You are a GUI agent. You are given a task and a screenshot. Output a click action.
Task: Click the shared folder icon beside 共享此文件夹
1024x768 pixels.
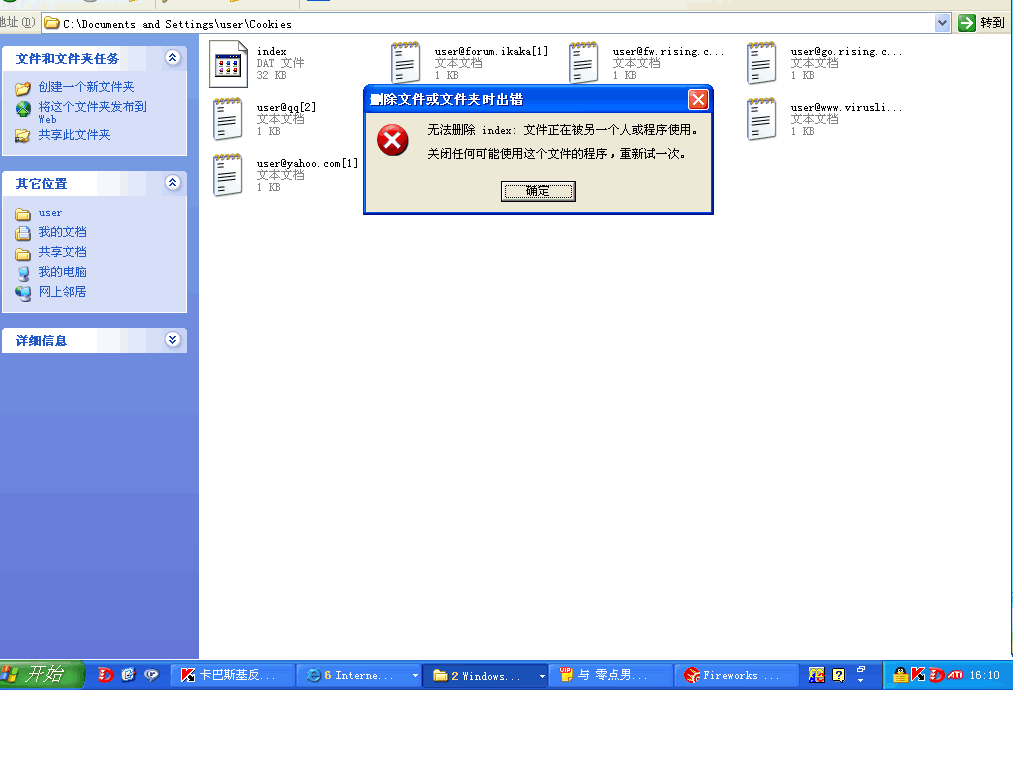(x=23, y=136)
